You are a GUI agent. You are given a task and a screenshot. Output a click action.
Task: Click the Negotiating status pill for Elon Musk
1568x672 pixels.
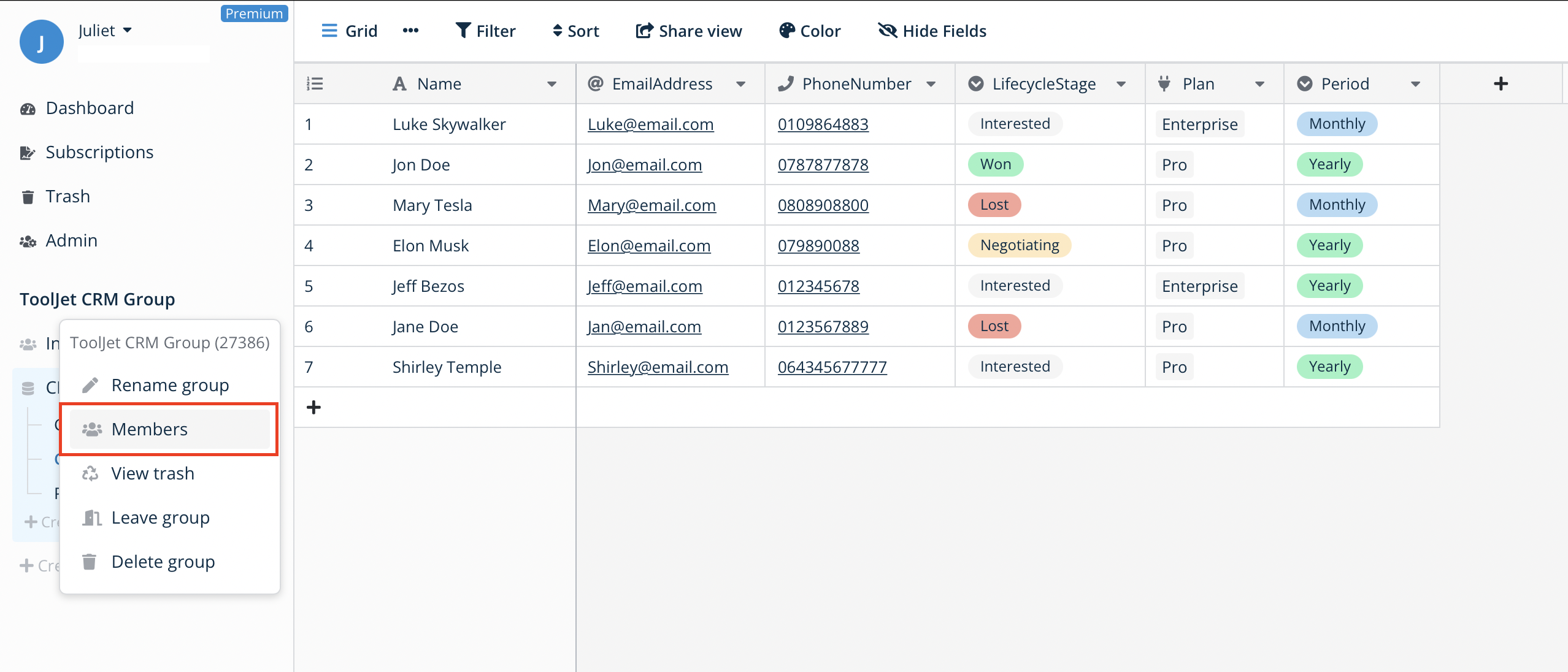[1019, 245]
